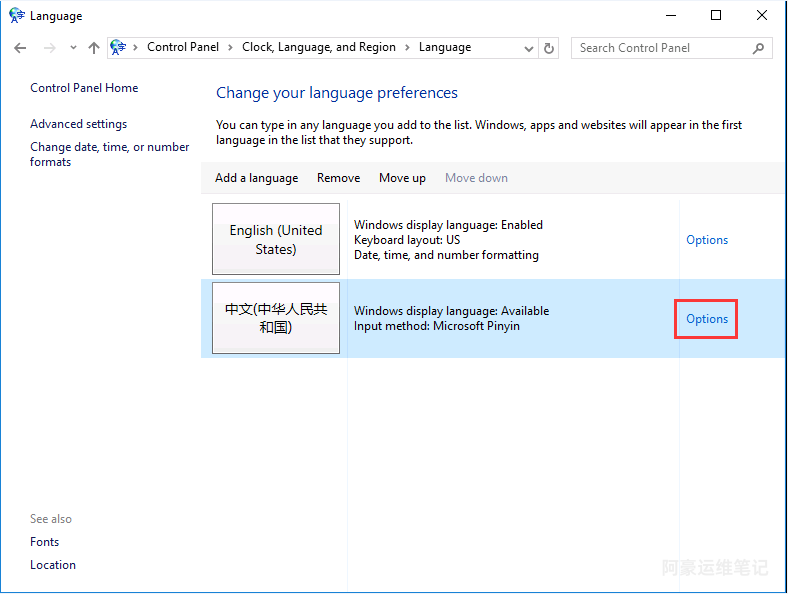788x594 pixels.
Task: Expand chevron after Control Panel breadcrumb
Action: click(230, 48)
